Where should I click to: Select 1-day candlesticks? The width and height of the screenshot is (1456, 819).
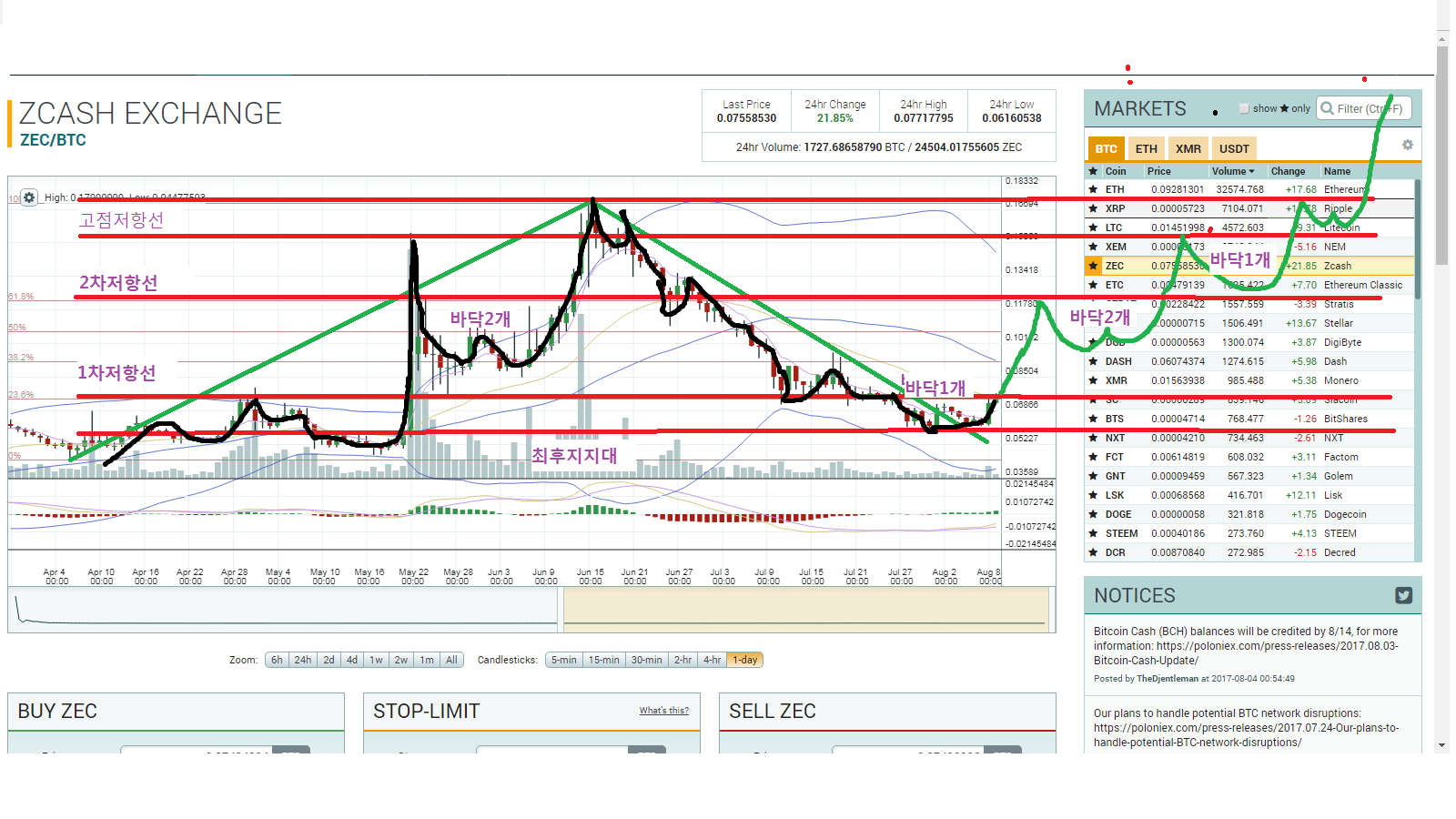click(x=745, y=660)
